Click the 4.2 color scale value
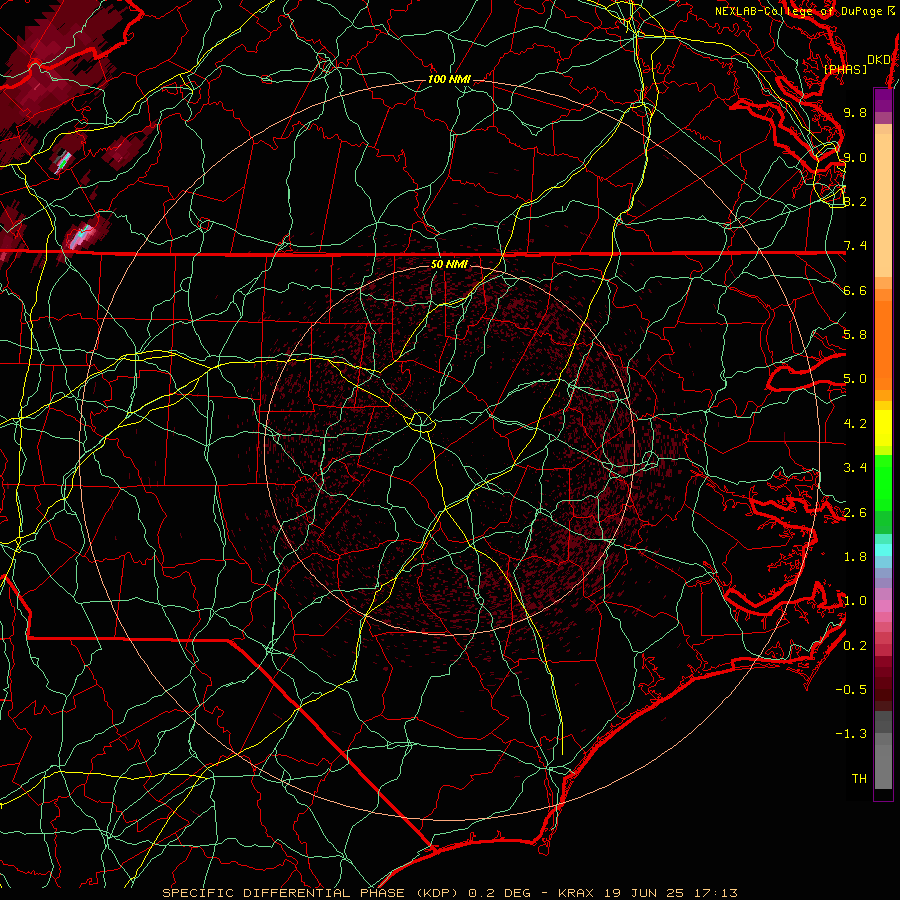This screenshot has width=900, height=900. coord(855,424)
